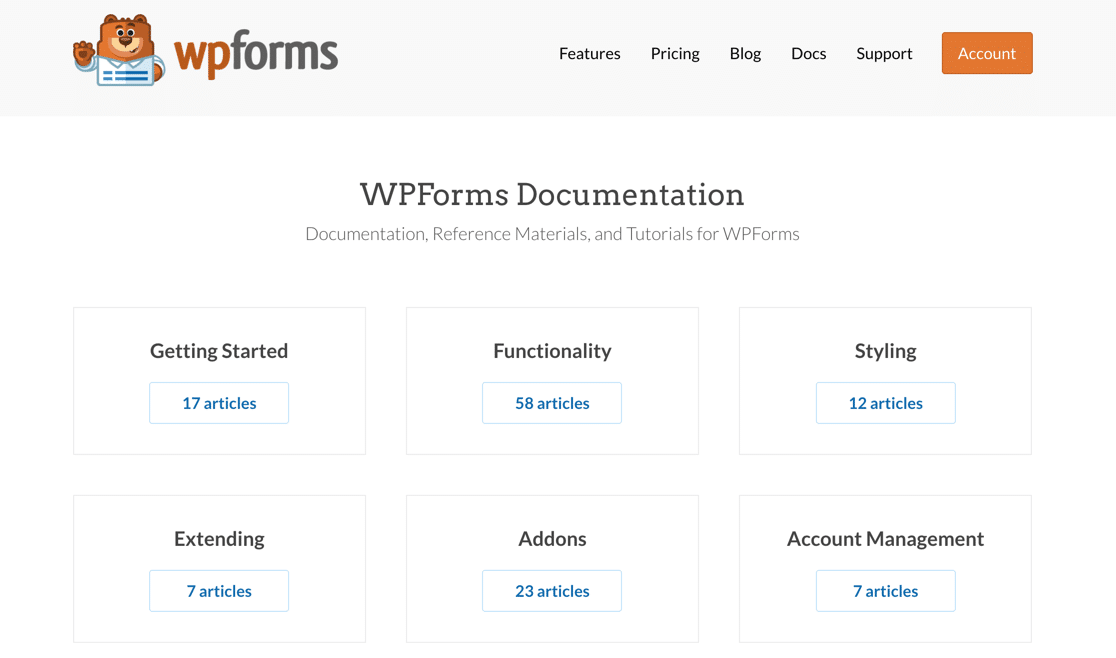Click the WPForms Documentation page title
This screenshot has height=658, width=1116.
(x=552, y=195)
